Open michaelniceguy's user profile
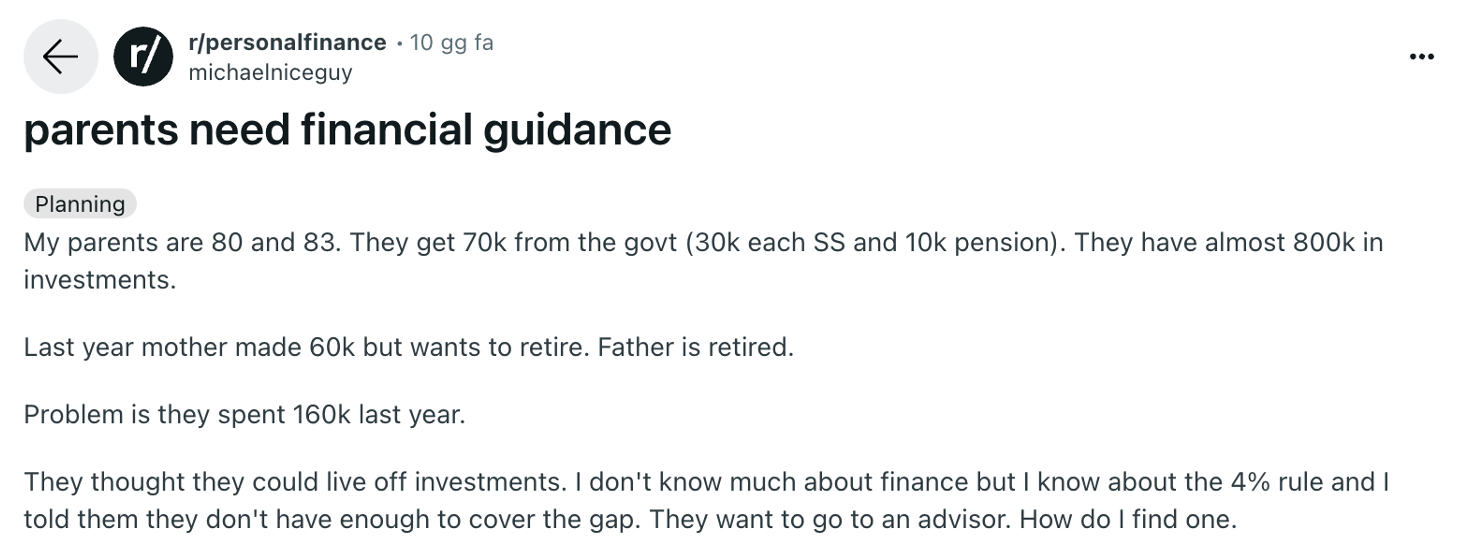The height and width of the screenshot is (560, 1482). 270,73
